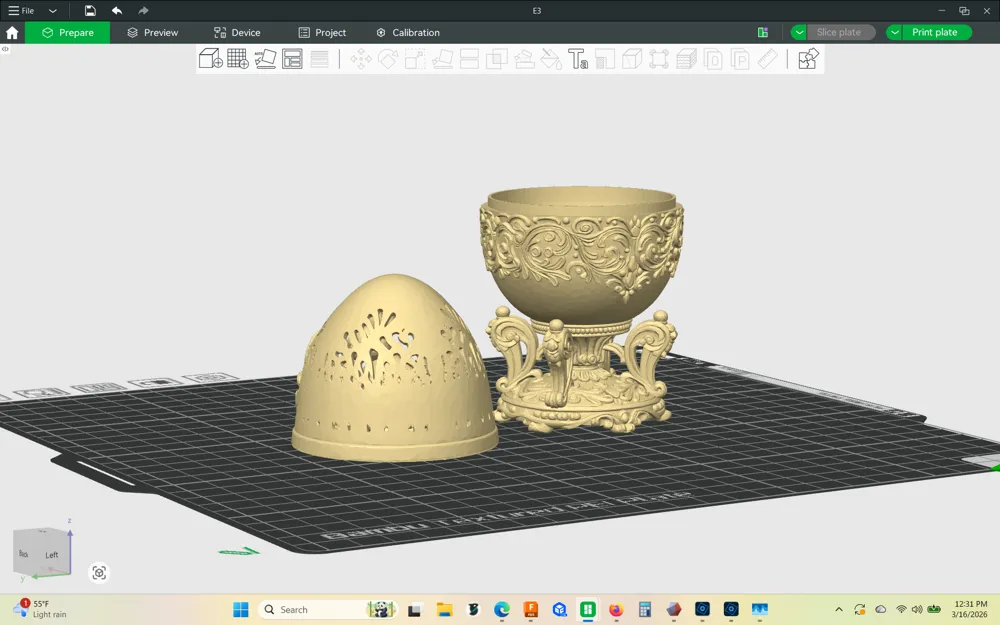Select the ruler Measure tool
1000x625 pixels.
click(767, 59)
